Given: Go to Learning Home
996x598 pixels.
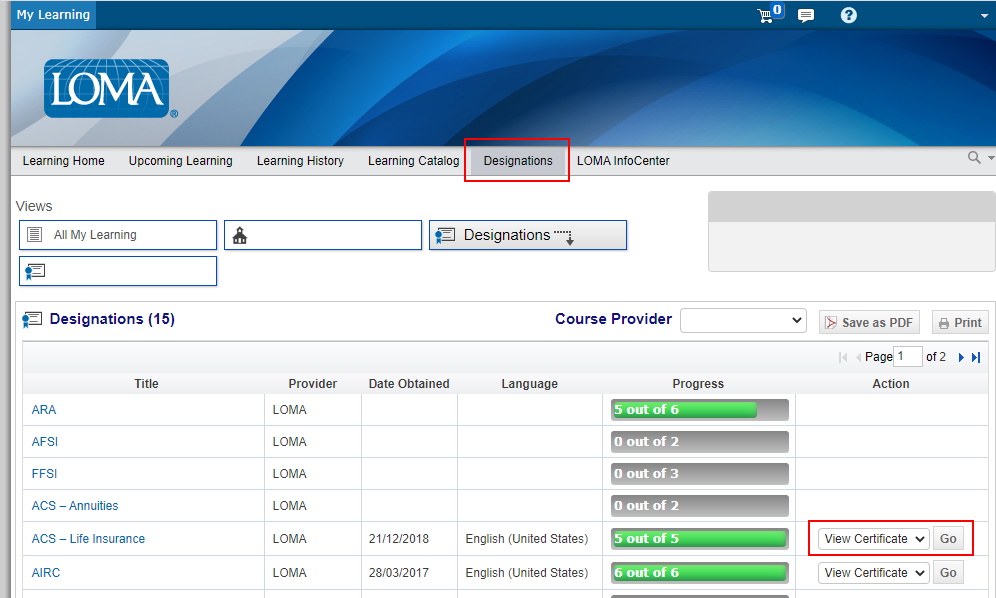Looking at the screenshot, I should tap(64, 161).
